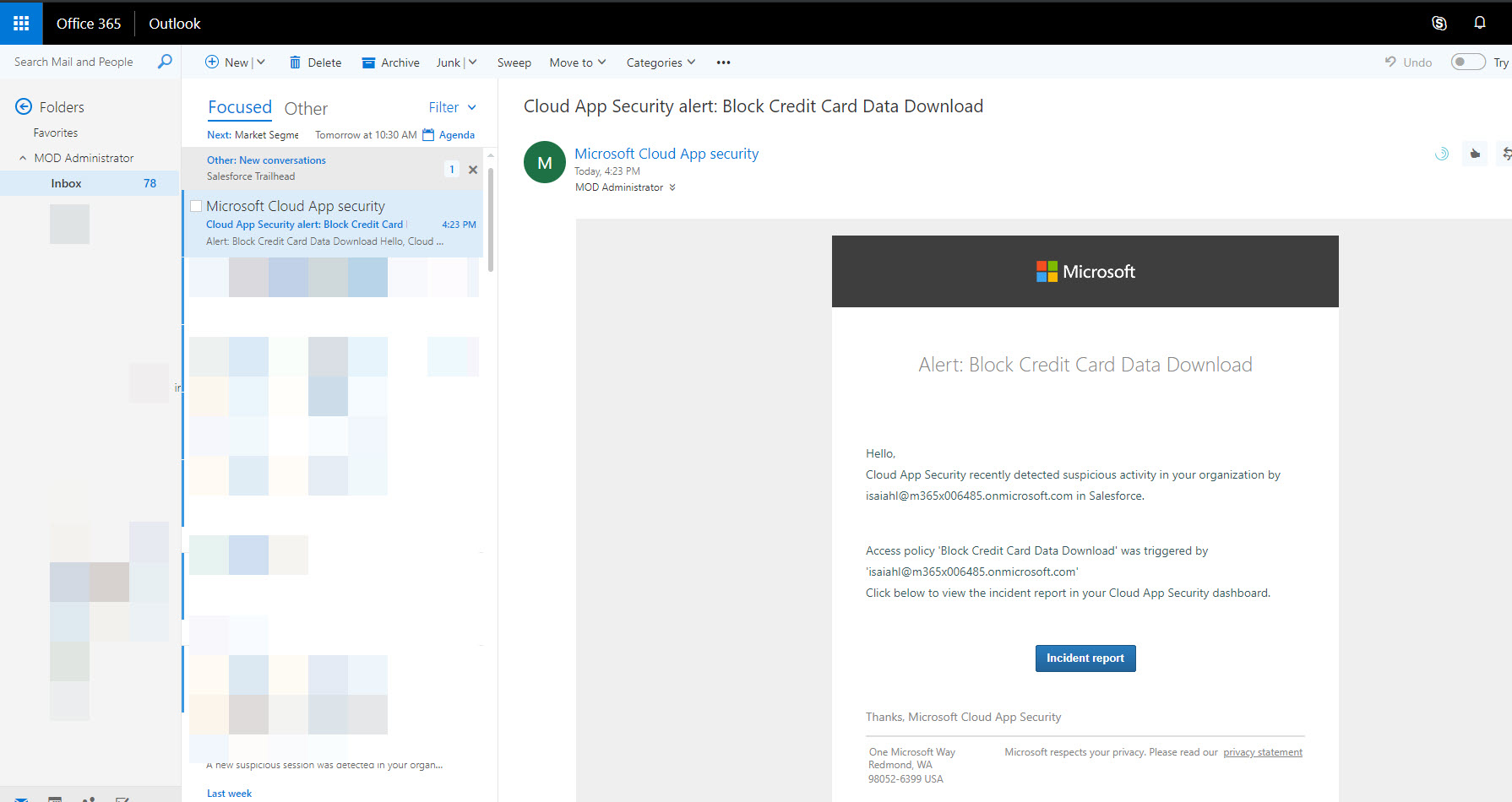
Task: Dismiss the Other: New conversations notice
Action: click(x=473, y=170)
